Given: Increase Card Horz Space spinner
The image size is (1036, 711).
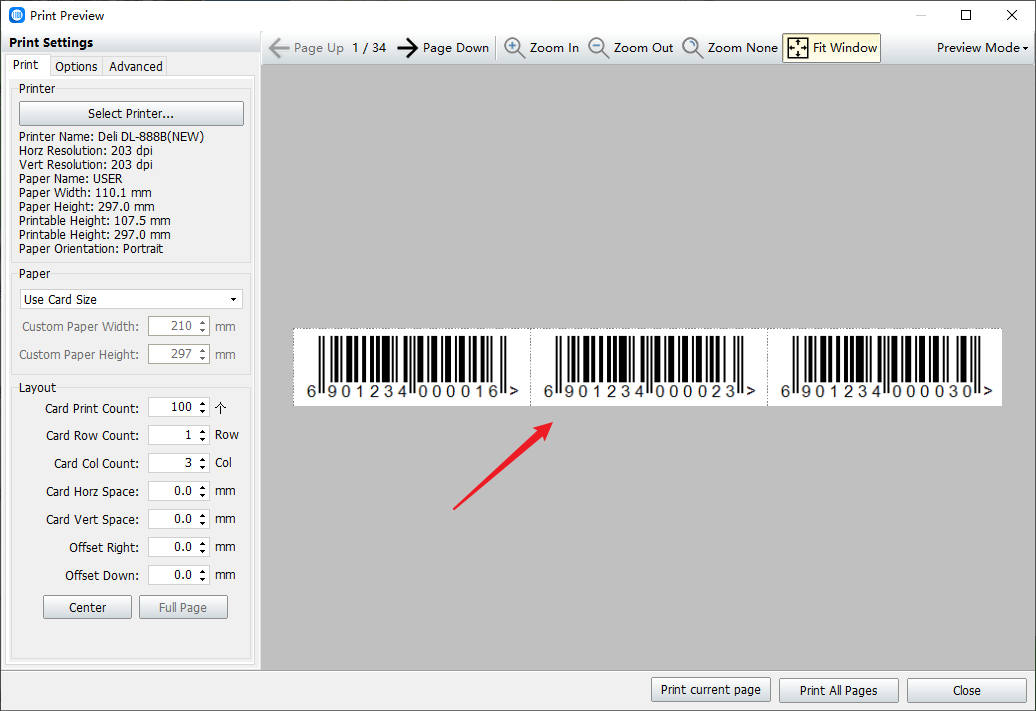Looking at the screenshot, I should click(203, 487).
